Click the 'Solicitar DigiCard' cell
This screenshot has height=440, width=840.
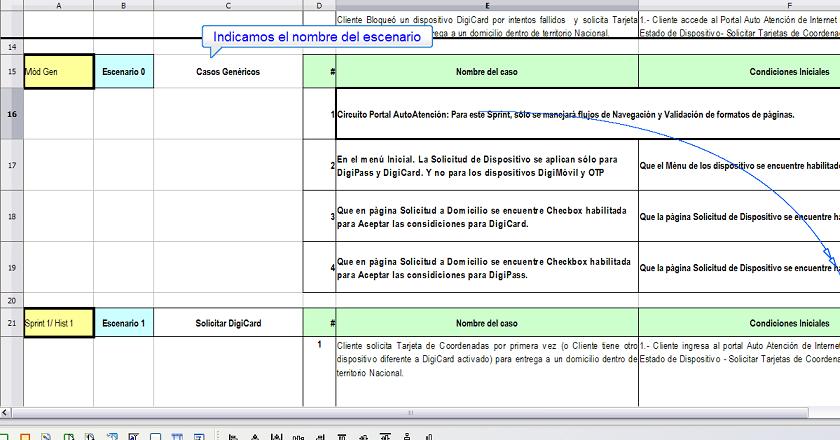point(228,323)
